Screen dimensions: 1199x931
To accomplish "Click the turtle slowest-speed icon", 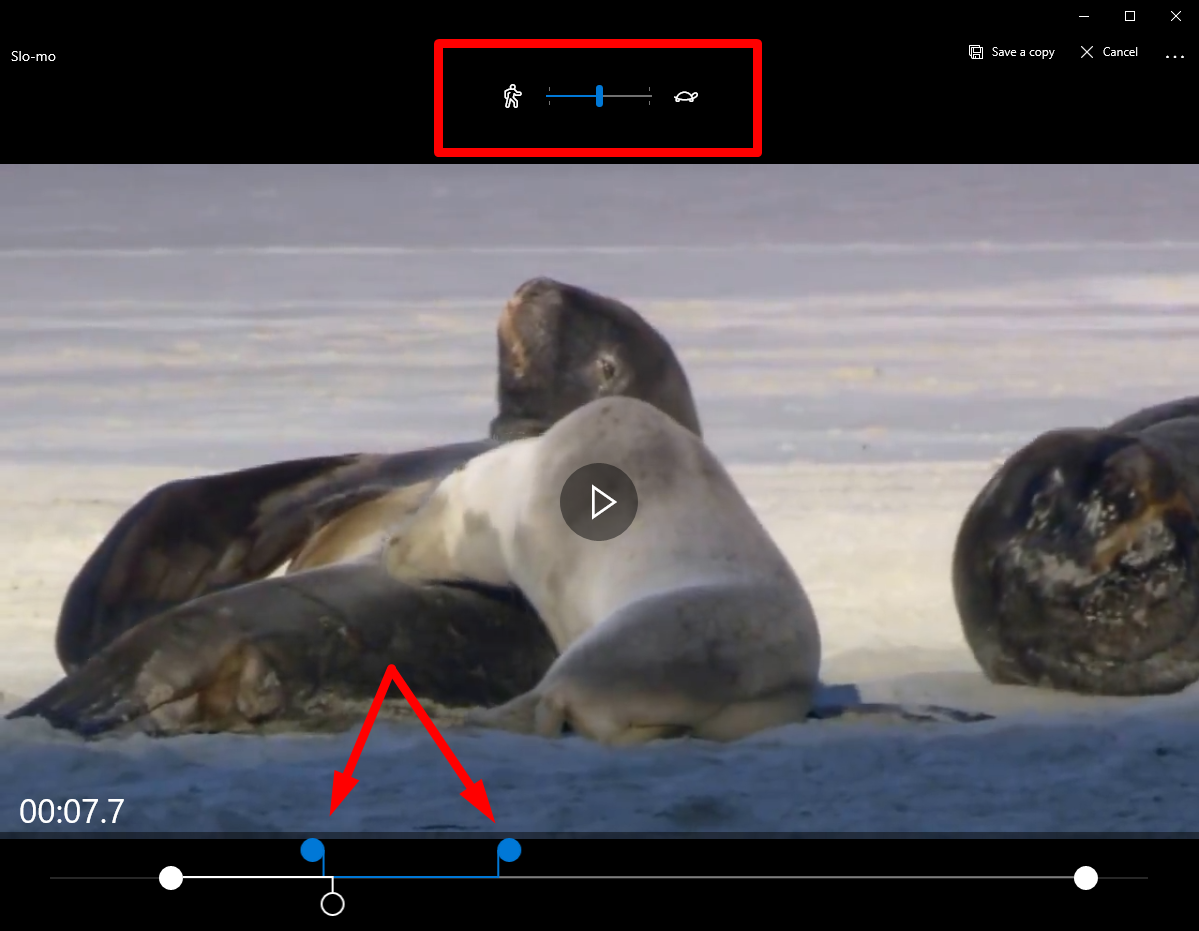I will [686, 96].
